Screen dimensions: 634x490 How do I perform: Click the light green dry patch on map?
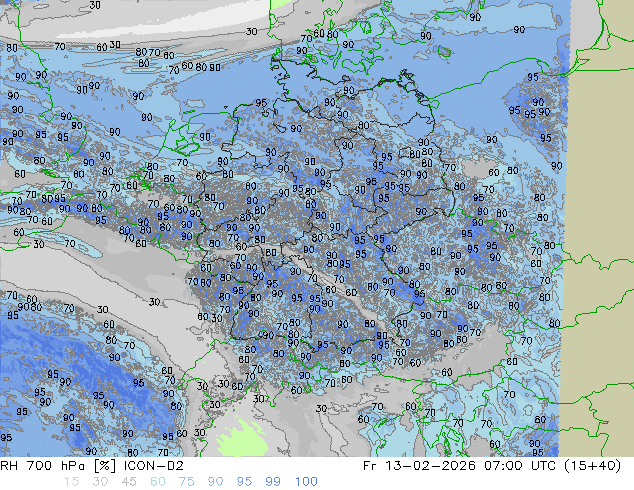pos(240,436)
